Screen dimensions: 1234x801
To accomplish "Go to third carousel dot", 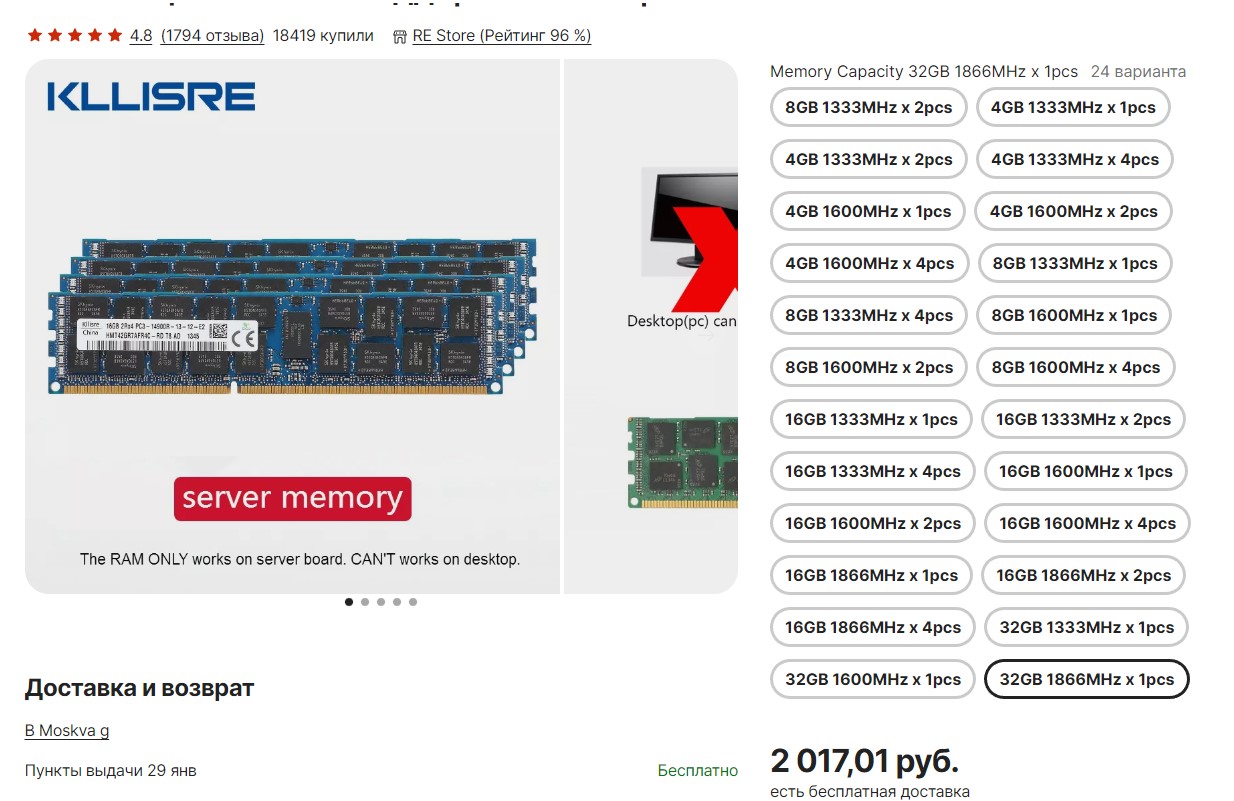I will tap(381, 602).
